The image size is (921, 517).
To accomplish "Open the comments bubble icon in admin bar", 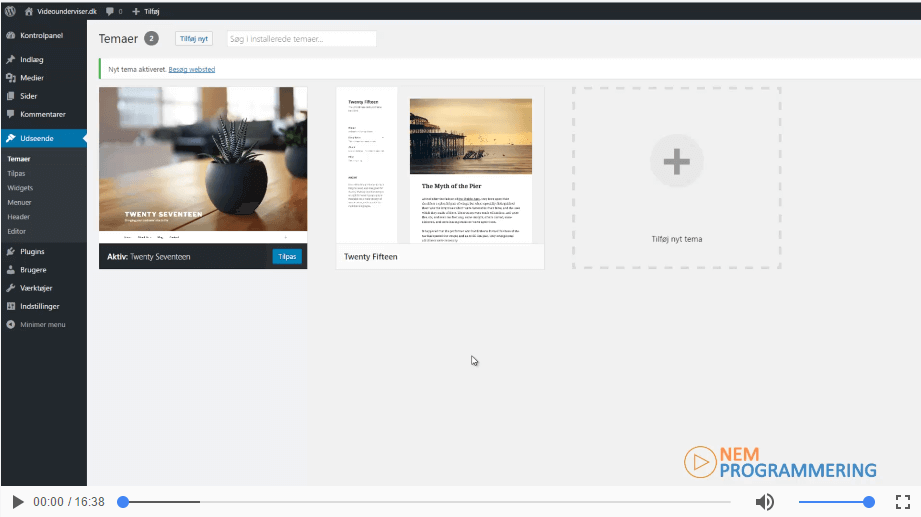I will click(x=110, y=11).
